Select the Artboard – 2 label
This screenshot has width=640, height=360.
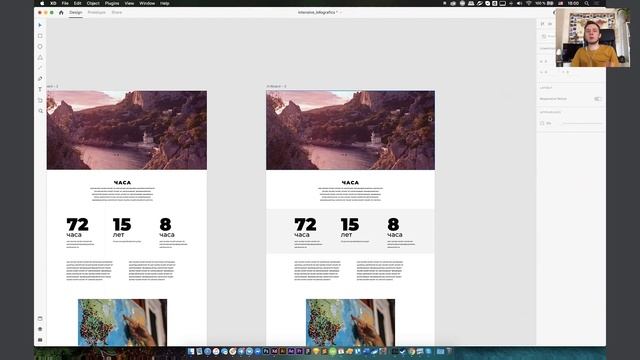point(276,87)
